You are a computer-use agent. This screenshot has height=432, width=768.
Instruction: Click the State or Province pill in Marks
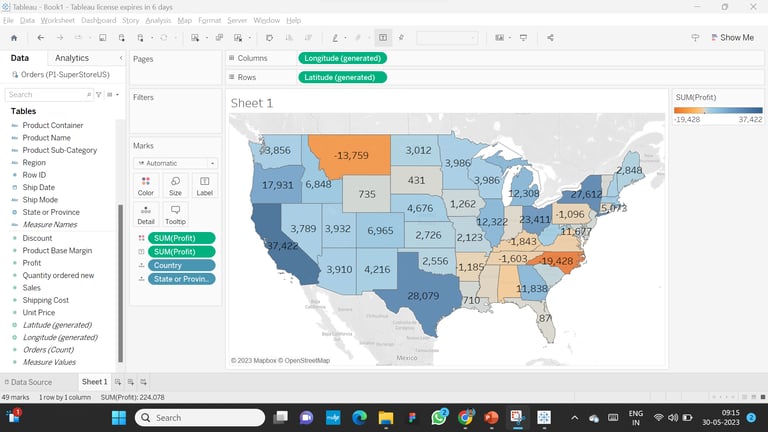[x=181, y=279]
